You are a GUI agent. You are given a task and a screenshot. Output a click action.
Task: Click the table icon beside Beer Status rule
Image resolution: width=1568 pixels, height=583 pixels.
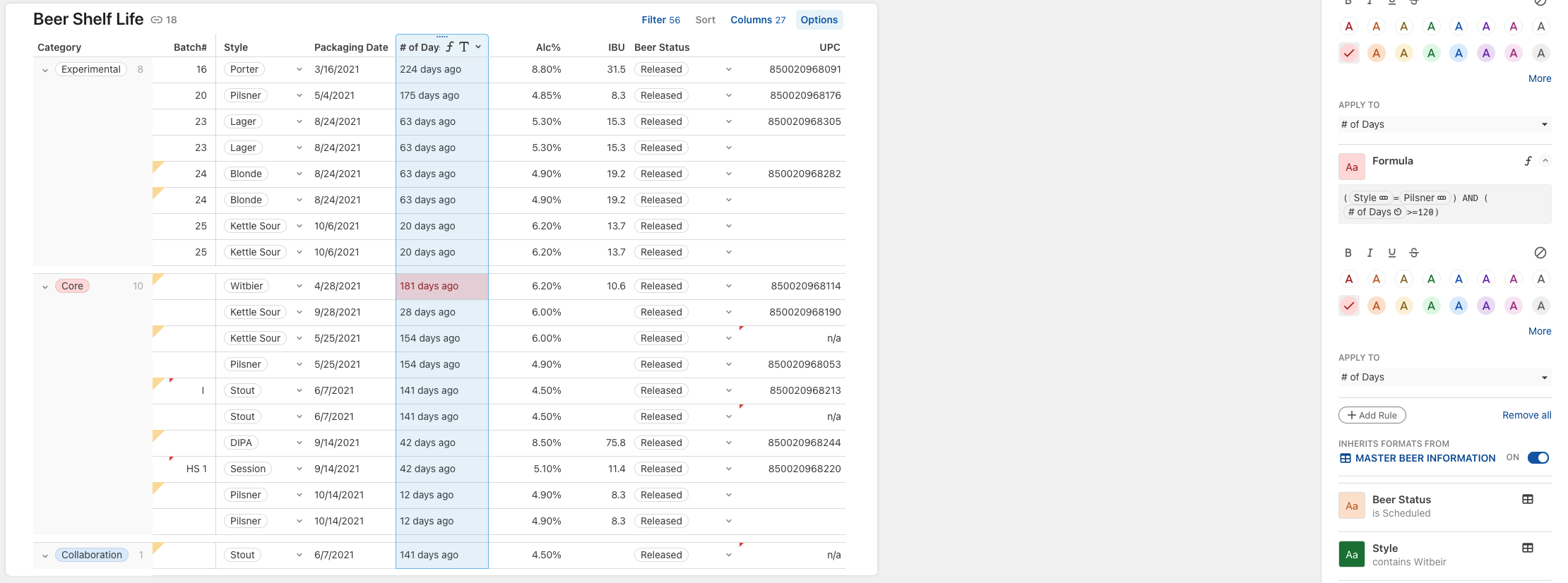point(1528,499)
